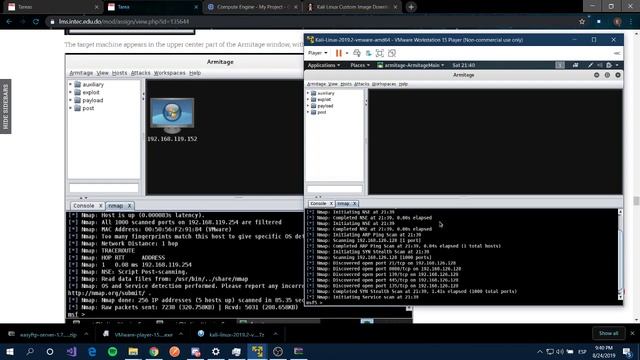Click the Kali pen/recorder tray icon
Screen dimensions: 640x360
(590, 65)
